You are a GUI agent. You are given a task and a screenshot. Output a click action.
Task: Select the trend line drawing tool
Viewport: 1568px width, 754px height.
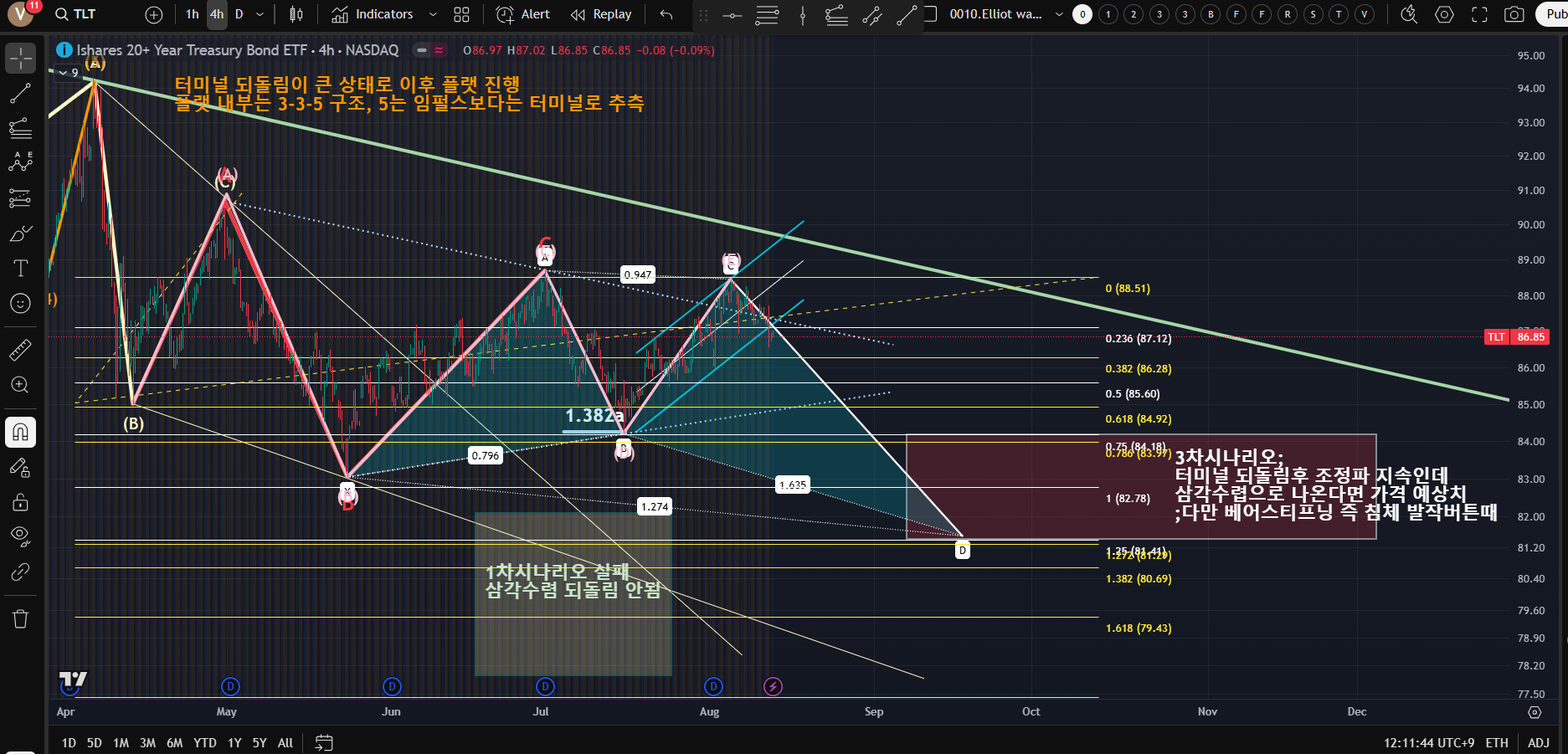coord(20,94)
